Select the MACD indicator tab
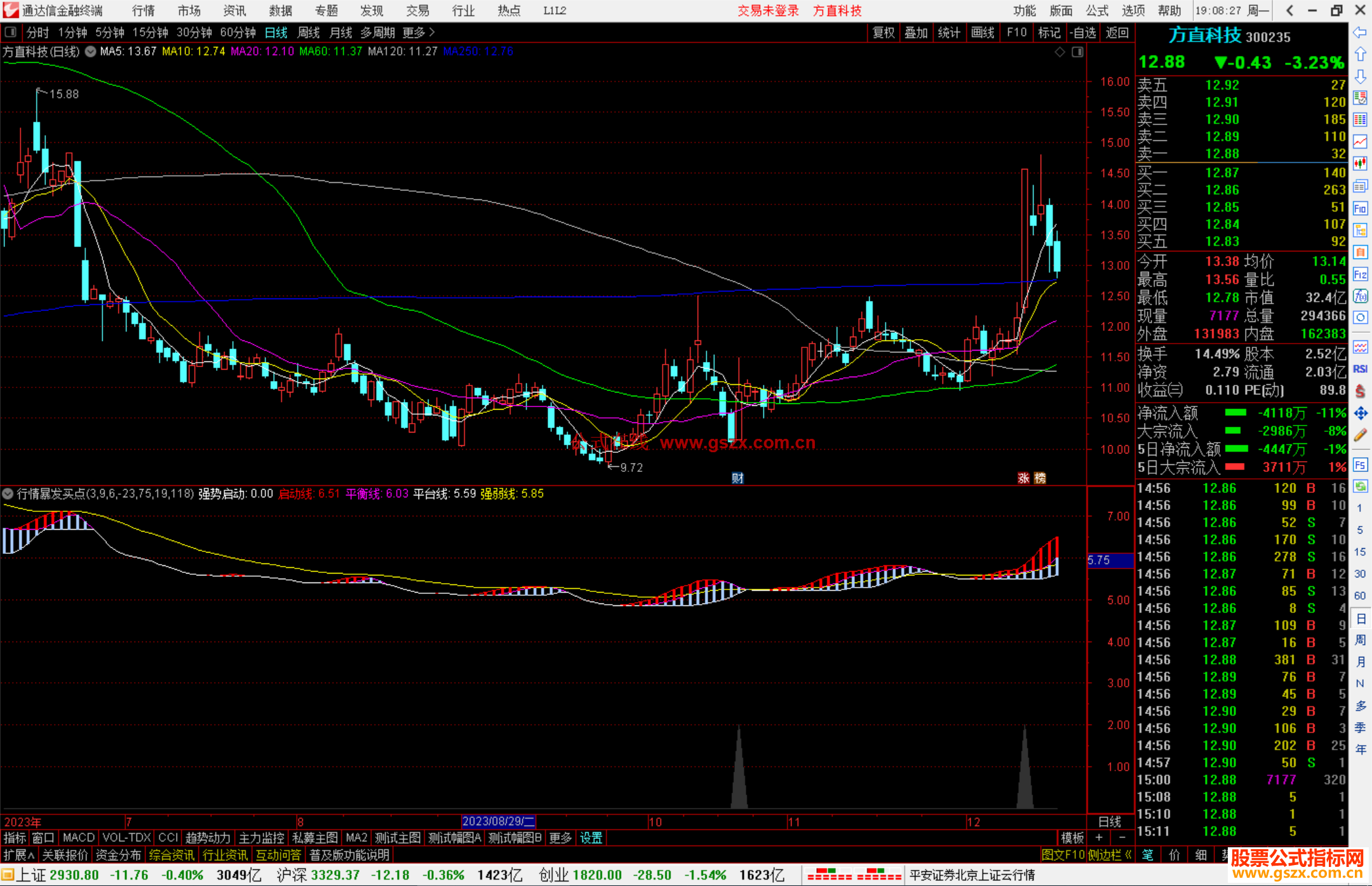This screenshot has height=886, width=1372. (78, 838)
